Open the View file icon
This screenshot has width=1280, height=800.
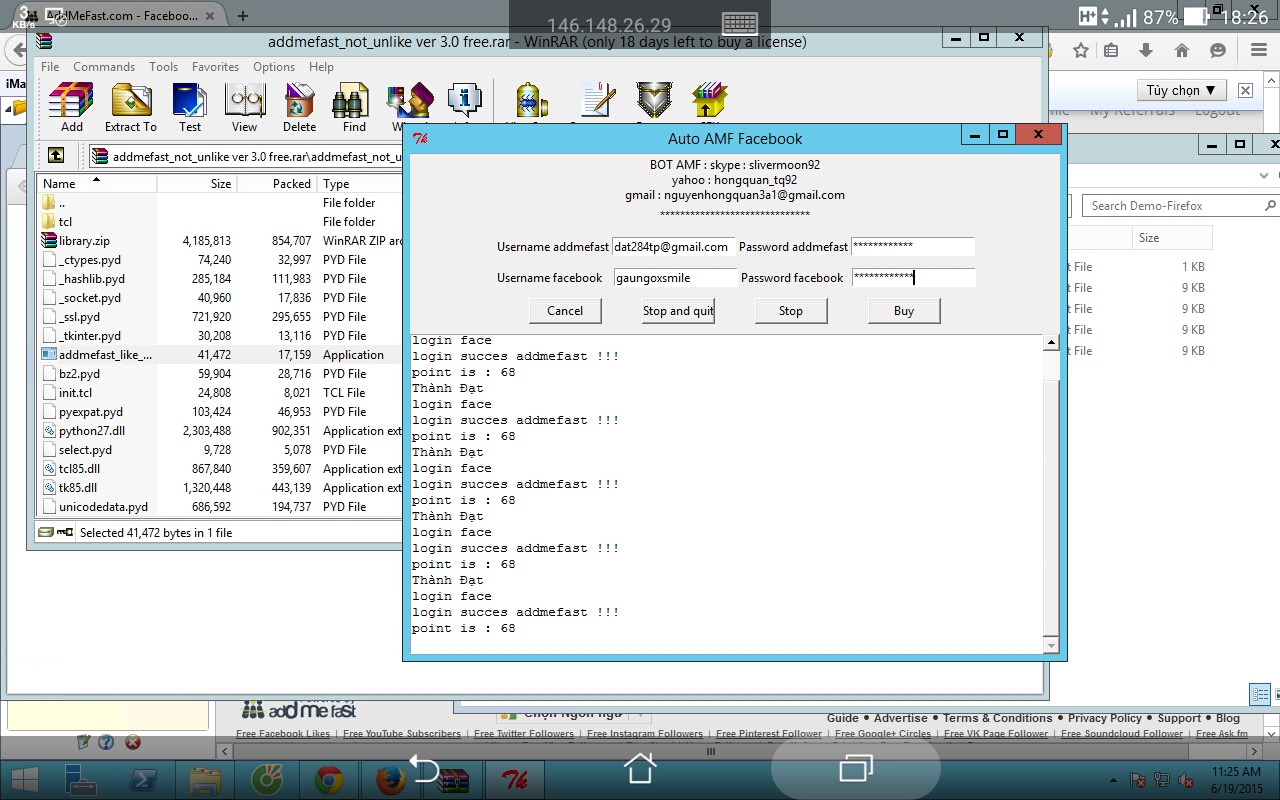[x=244, y=100]
